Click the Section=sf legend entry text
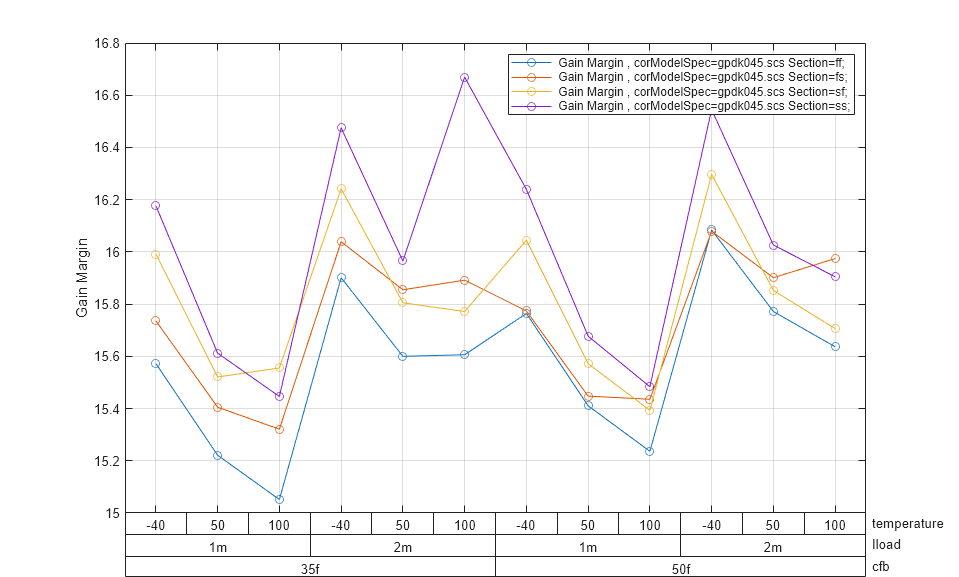 (x=705, y=91)
